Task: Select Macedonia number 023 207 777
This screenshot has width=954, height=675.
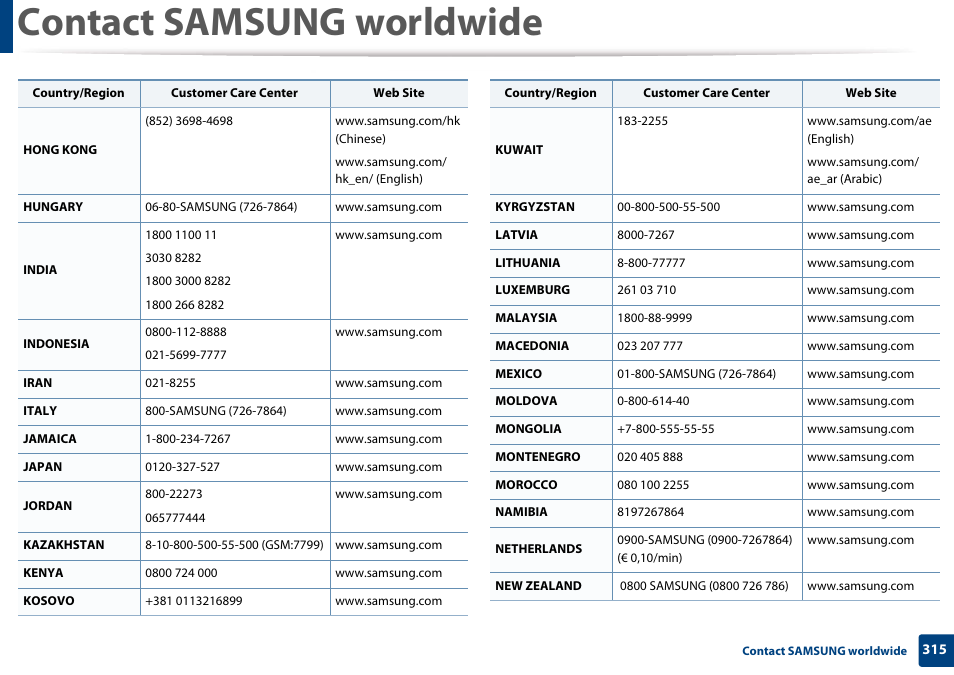Action: click(x=650, y=346)
